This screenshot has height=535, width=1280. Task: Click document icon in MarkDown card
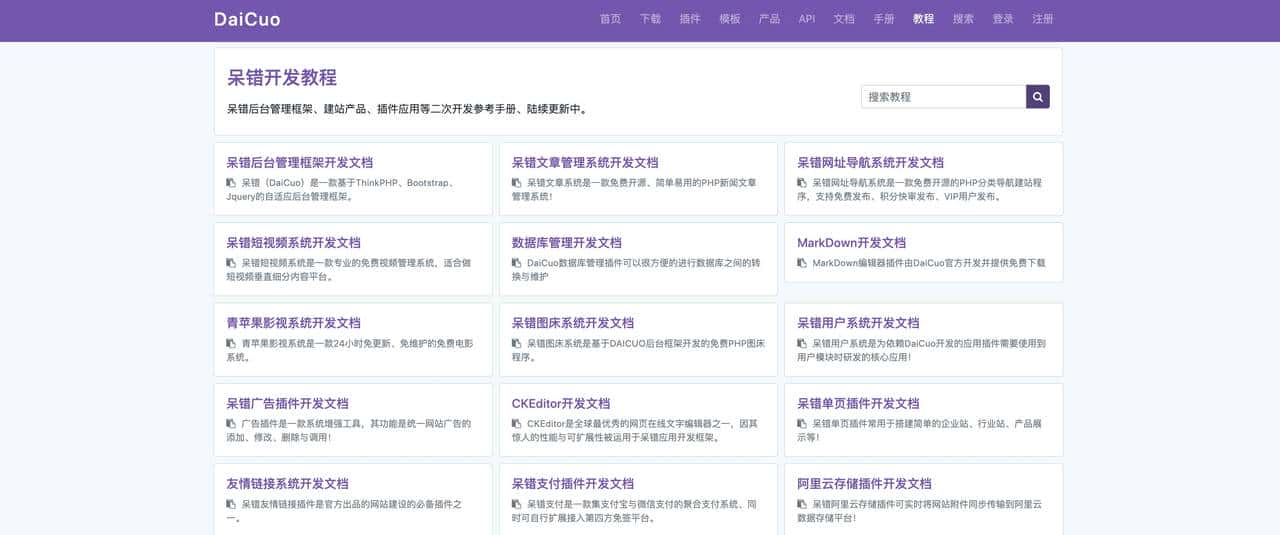click(x=802, y=263)
